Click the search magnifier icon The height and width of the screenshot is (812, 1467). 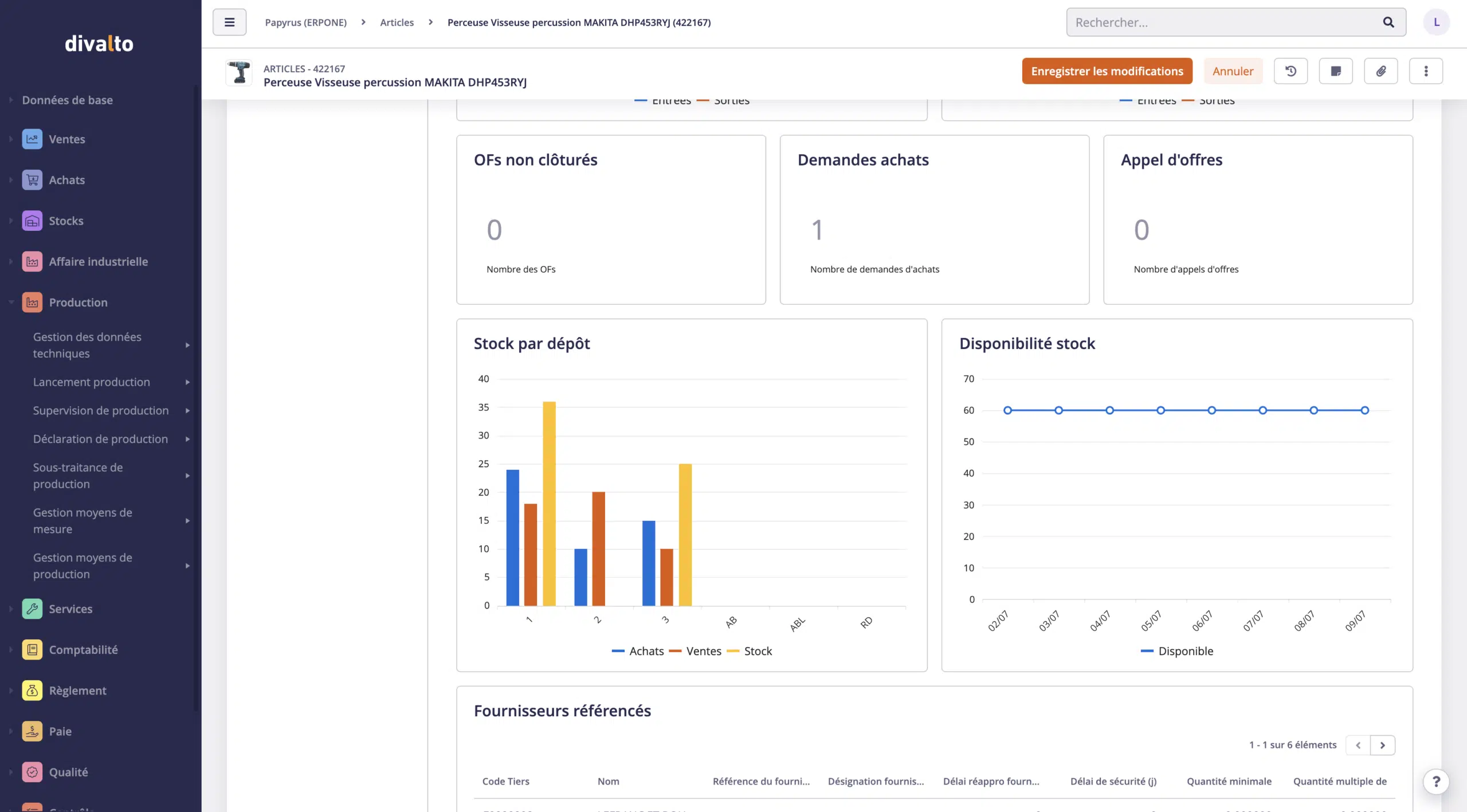1388,22
